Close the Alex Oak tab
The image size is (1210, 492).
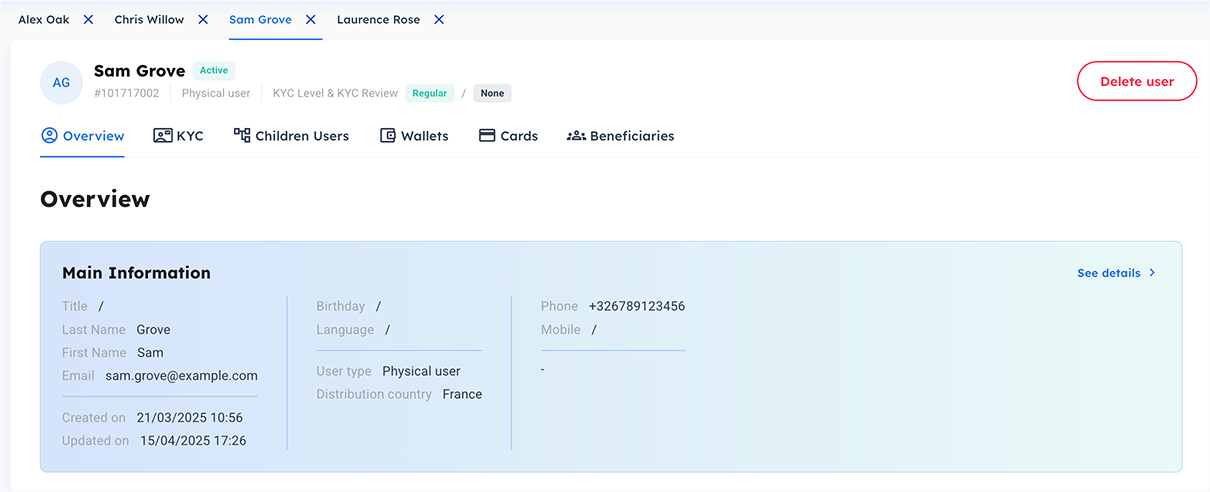[x=88, y=19]
